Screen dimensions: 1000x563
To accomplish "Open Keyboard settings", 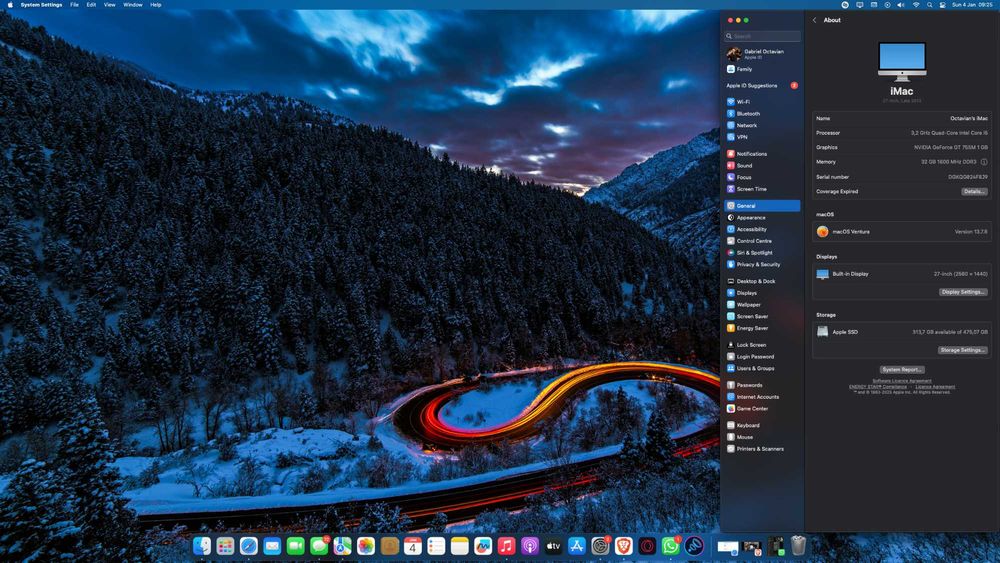I will pos(761,425).
